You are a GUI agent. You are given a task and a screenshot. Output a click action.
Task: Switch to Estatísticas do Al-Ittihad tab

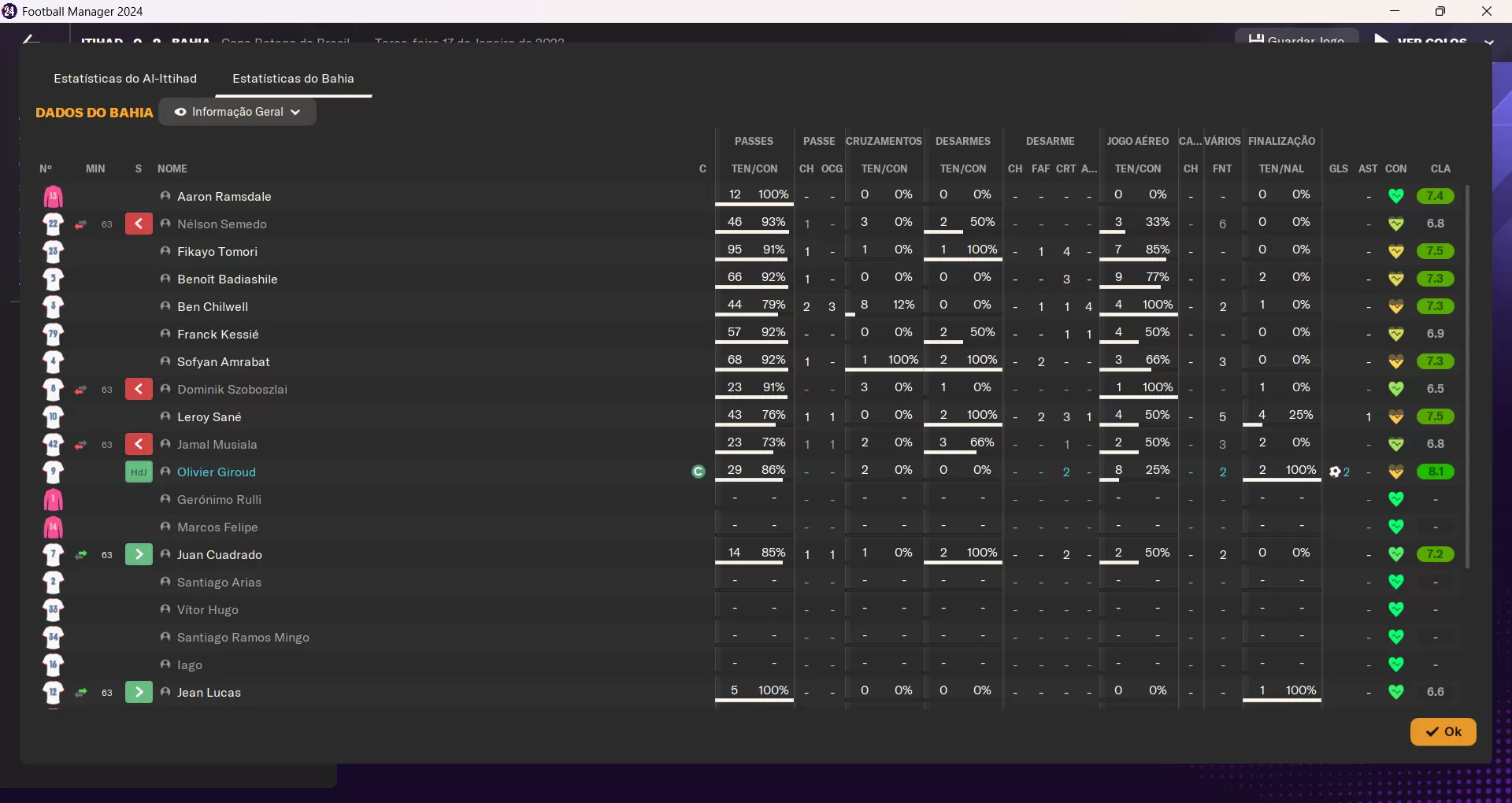[x=125, y=79]
